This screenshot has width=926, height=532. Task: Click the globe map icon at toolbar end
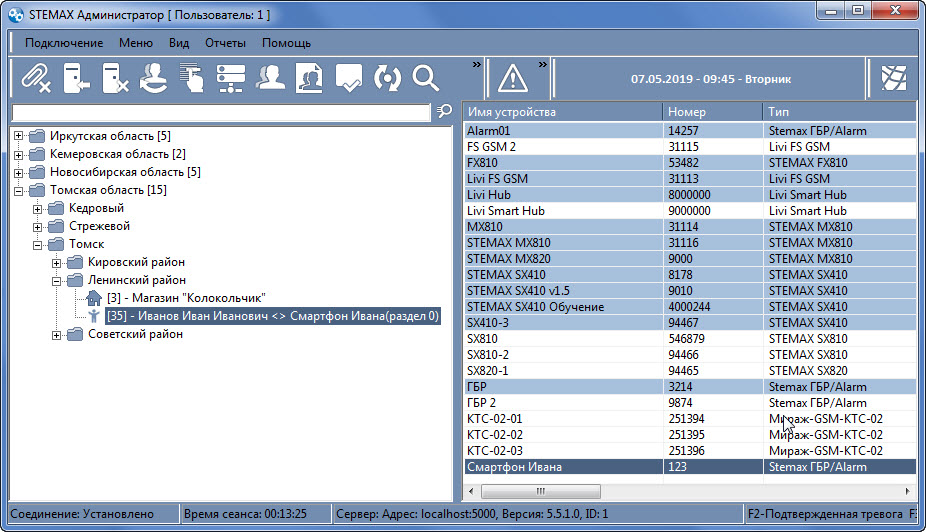tap(894, 77)
